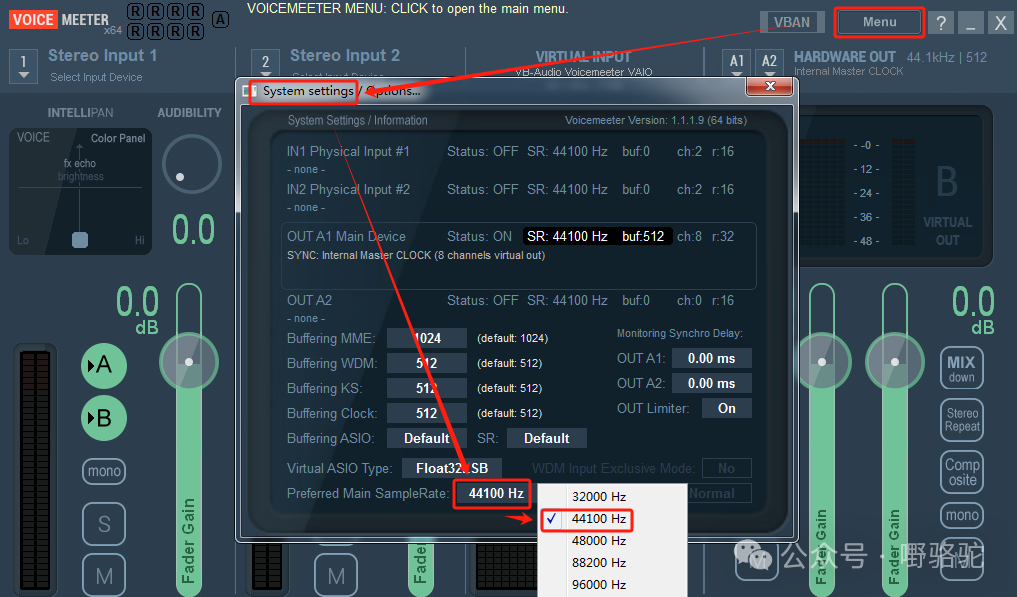Open the Voicemeeter Menu button

pyautogui.click(x=879, y=22)
